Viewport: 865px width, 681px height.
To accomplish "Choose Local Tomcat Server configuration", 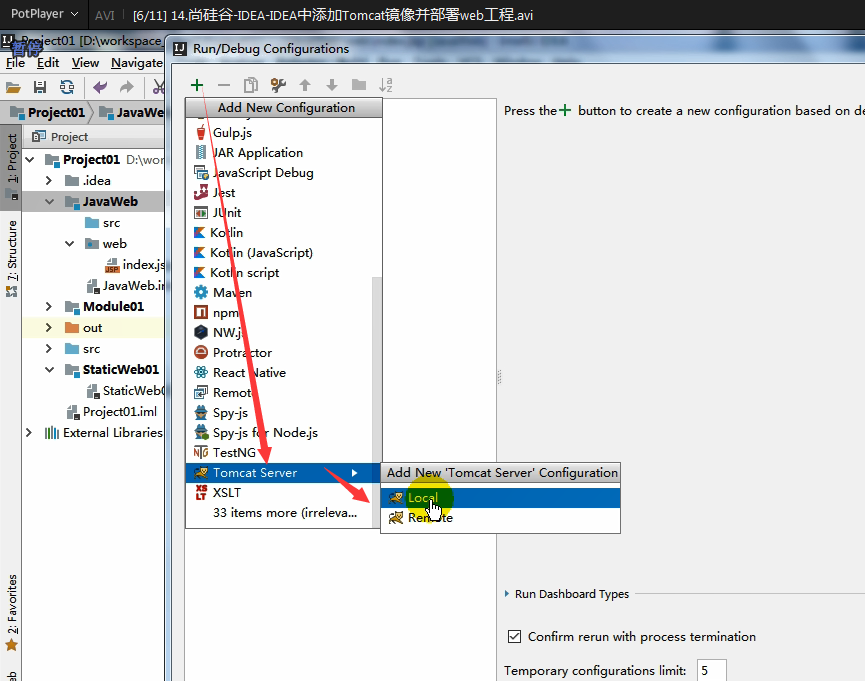I will [500, 498].
